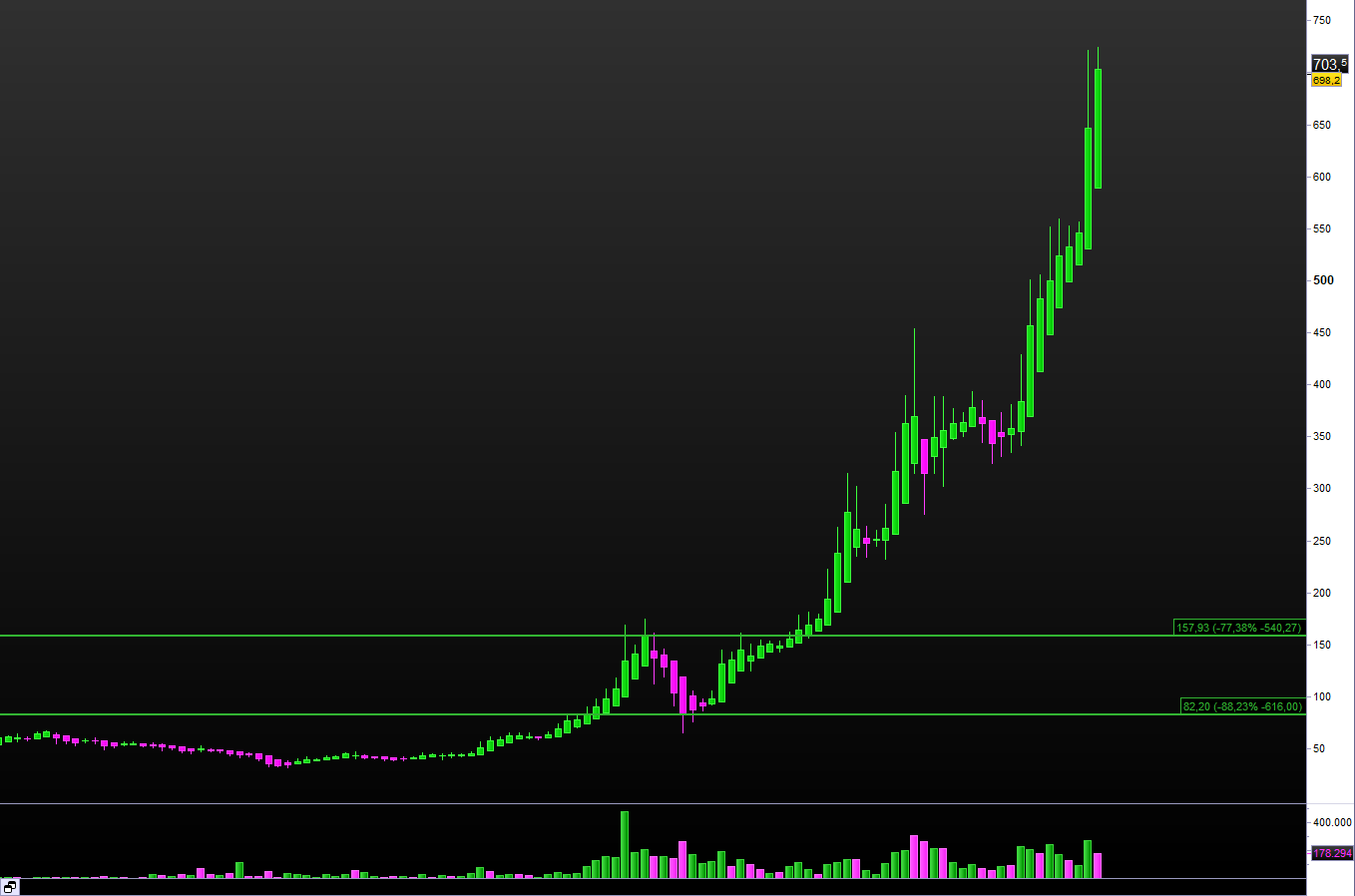Click the 750 mark on price axis
Image resolution: width=1355 pixels, height=896 pixels.
(x=1321, y=20)
